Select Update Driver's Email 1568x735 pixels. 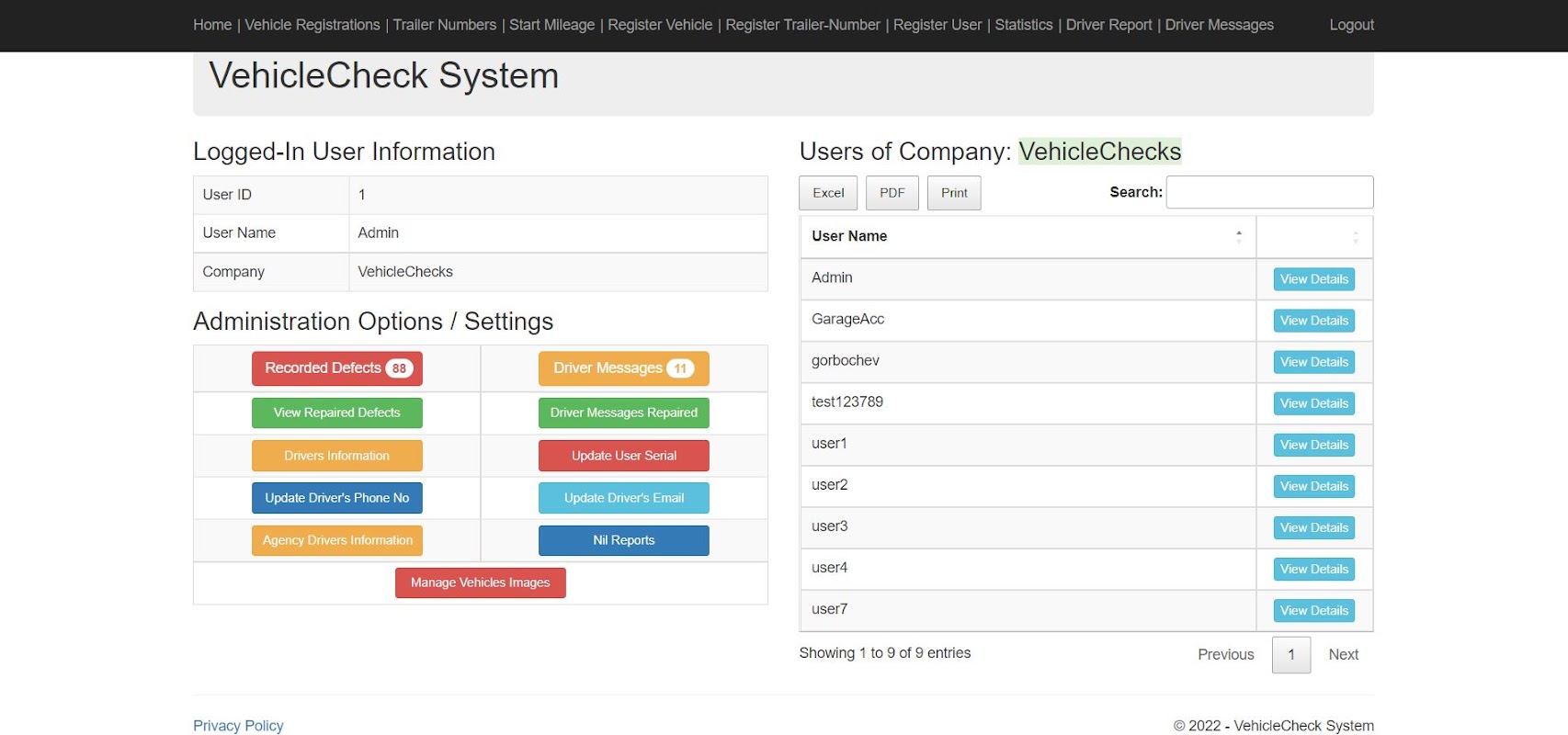[x=624, y=498]
